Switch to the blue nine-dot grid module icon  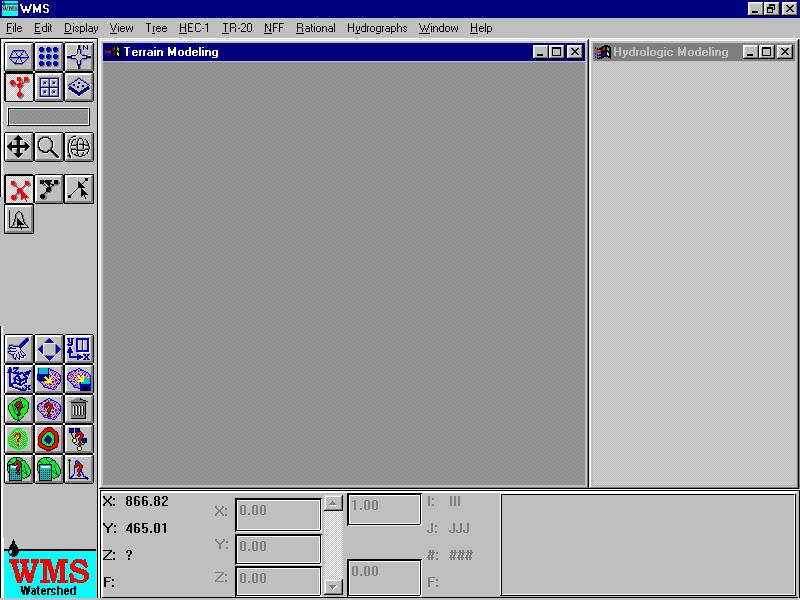(x=49, y=57)
